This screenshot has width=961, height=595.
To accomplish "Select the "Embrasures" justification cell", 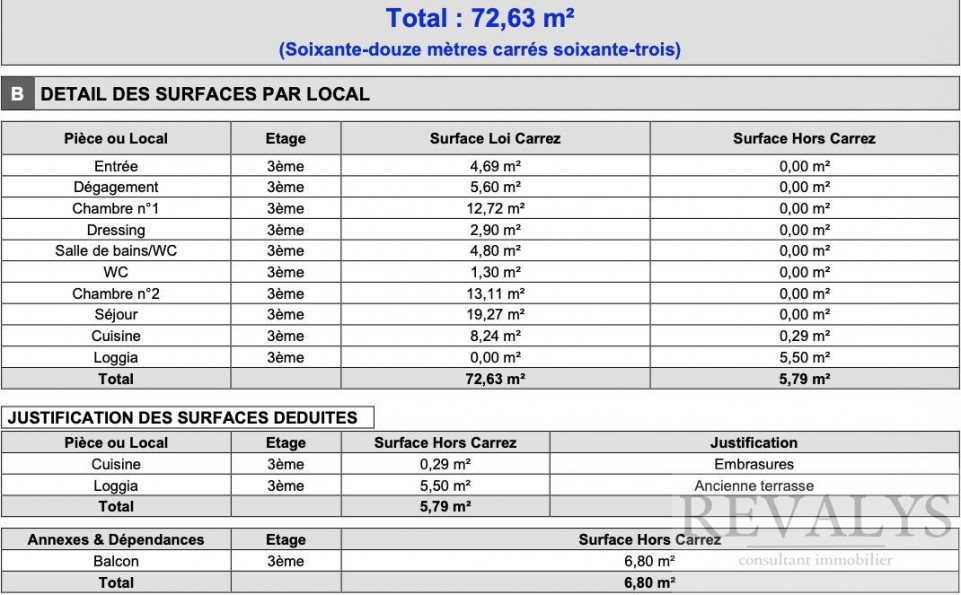I will coord(754,464).
